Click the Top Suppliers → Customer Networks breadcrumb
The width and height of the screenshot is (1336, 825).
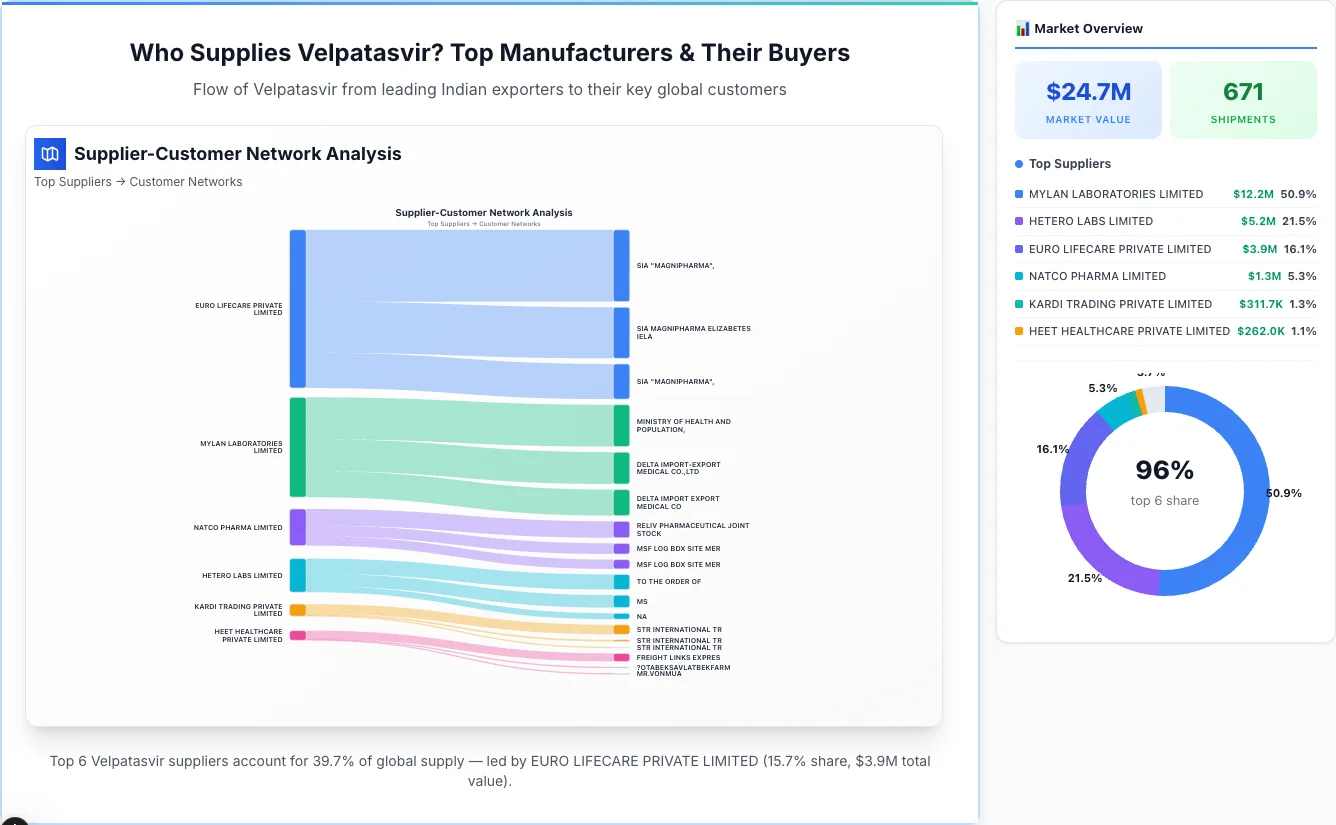(x=138, y=181)
